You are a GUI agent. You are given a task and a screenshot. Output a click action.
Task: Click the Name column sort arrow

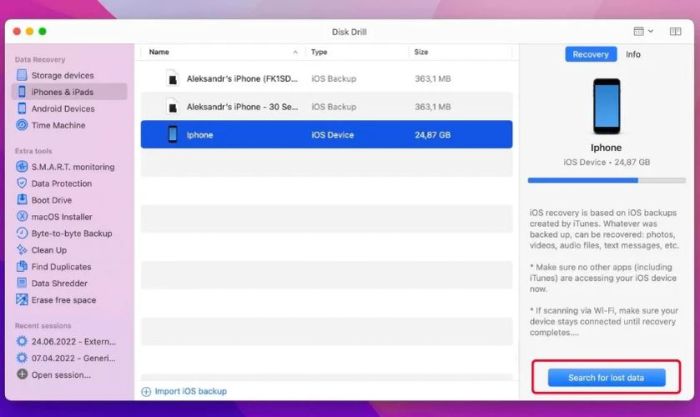click(295, 52)
